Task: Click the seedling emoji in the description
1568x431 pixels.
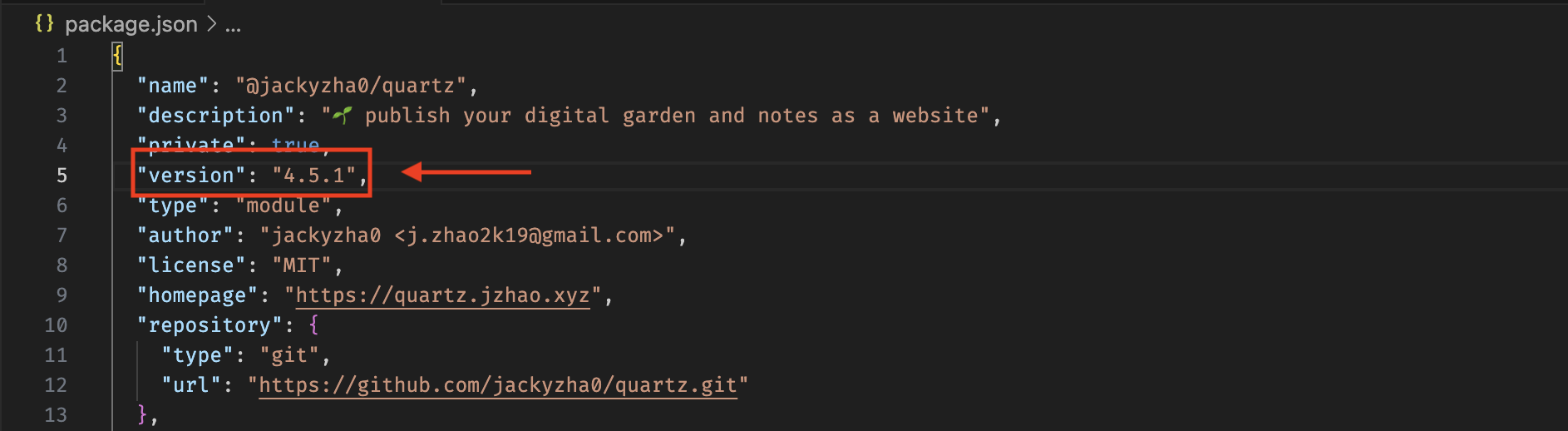Action: (x=343, y=116)
